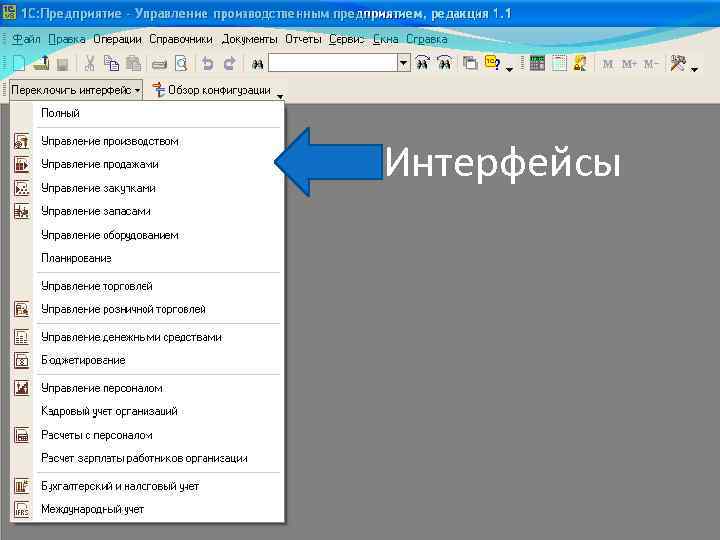Click the Paste clipboard icon
This screenshot has height=540, width=720.
(133, 63)
